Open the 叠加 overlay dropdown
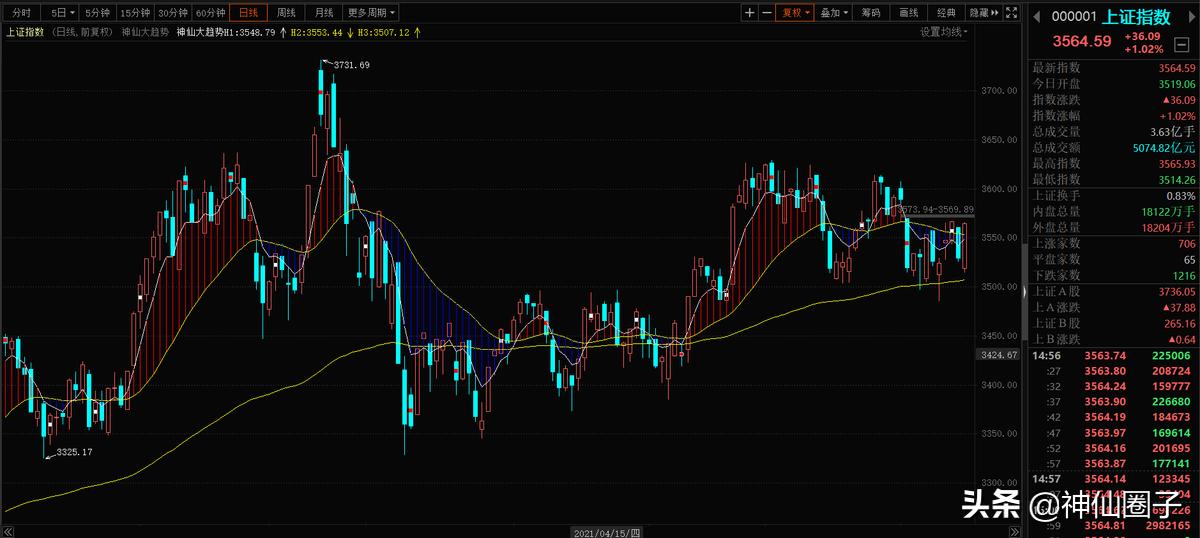Screen dimensions: 1200x538 (834, 13)
